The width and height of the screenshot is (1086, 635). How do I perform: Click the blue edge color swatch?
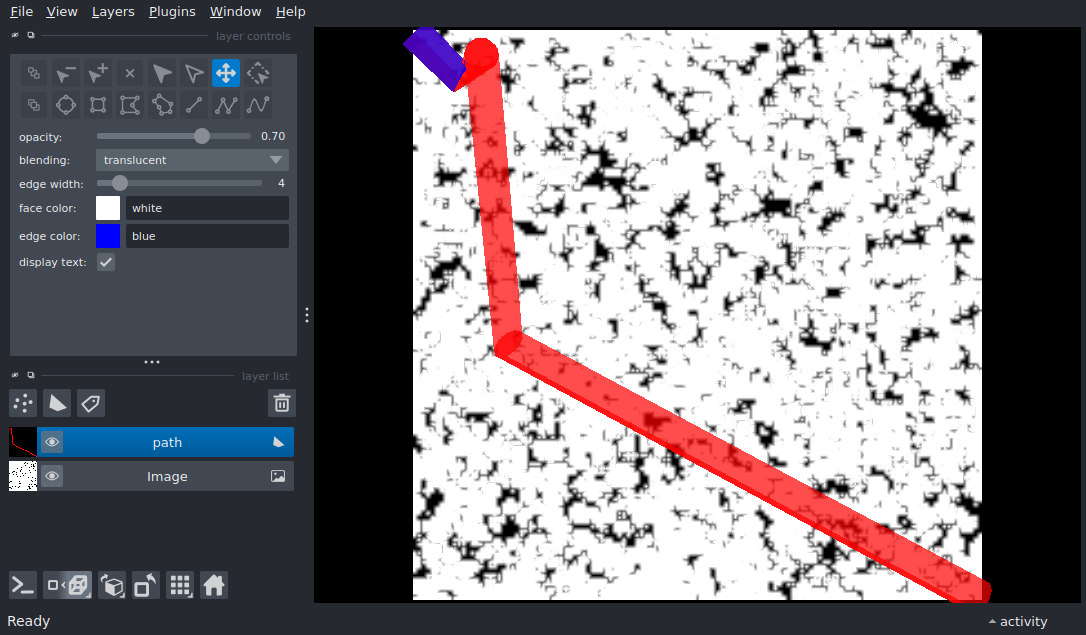click(108, 236)
